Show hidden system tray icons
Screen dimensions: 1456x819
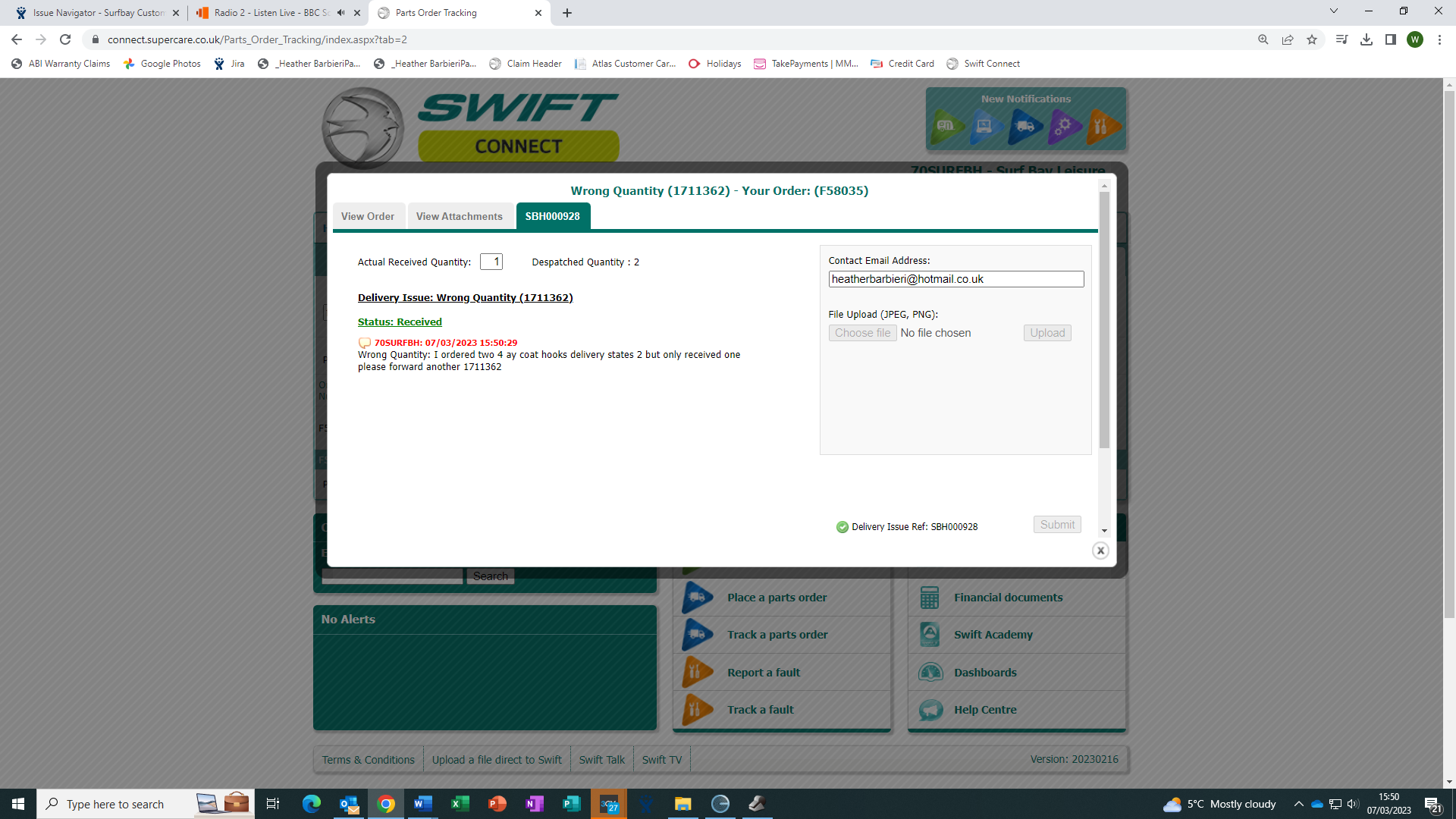tap(1298, 804)
